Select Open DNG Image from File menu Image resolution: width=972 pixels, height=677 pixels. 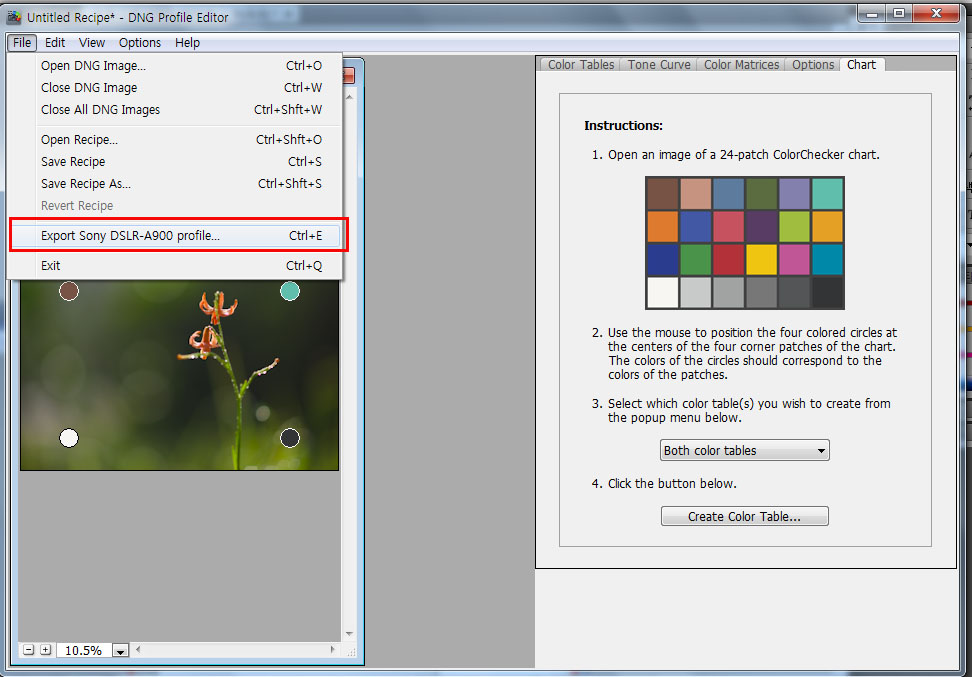coord(93,66)
